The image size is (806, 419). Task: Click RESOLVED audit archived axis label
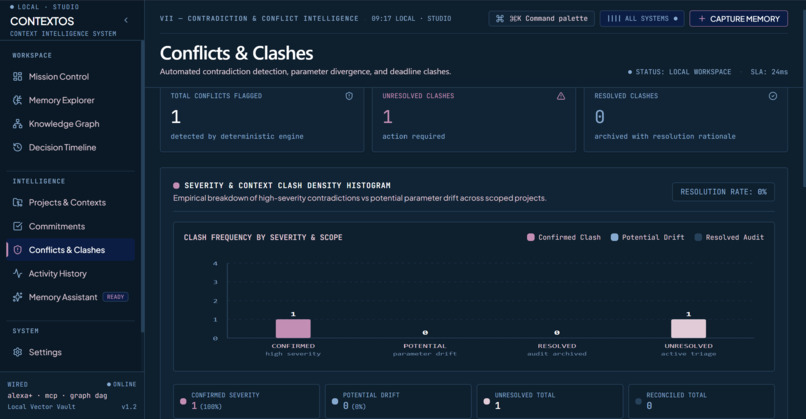click(x=557, y=350)
